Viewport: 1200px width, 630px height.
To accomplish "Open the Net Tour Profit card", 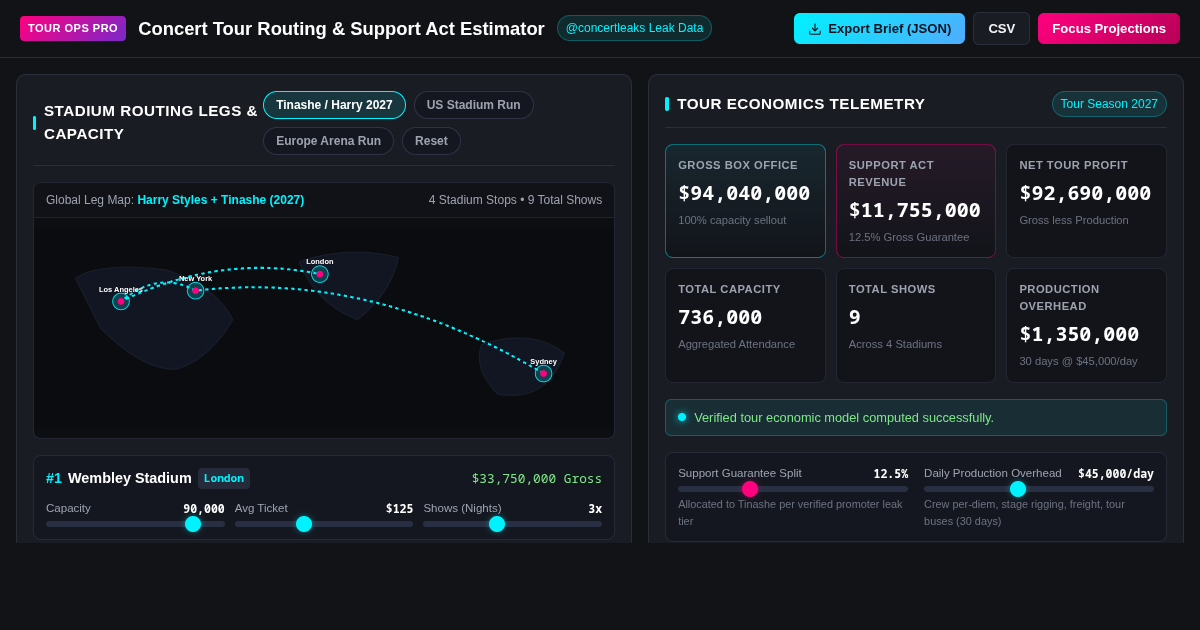I will click(1086, 201).
